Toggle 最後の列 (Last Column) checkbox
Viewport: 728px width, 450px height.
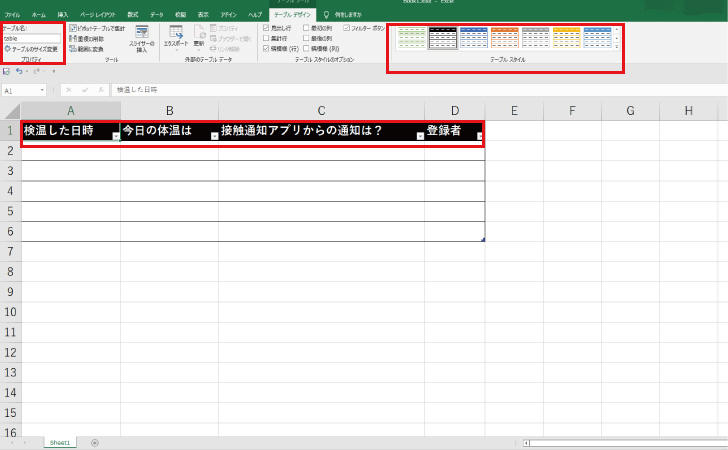pyautogui.click(x=306, y=38)
